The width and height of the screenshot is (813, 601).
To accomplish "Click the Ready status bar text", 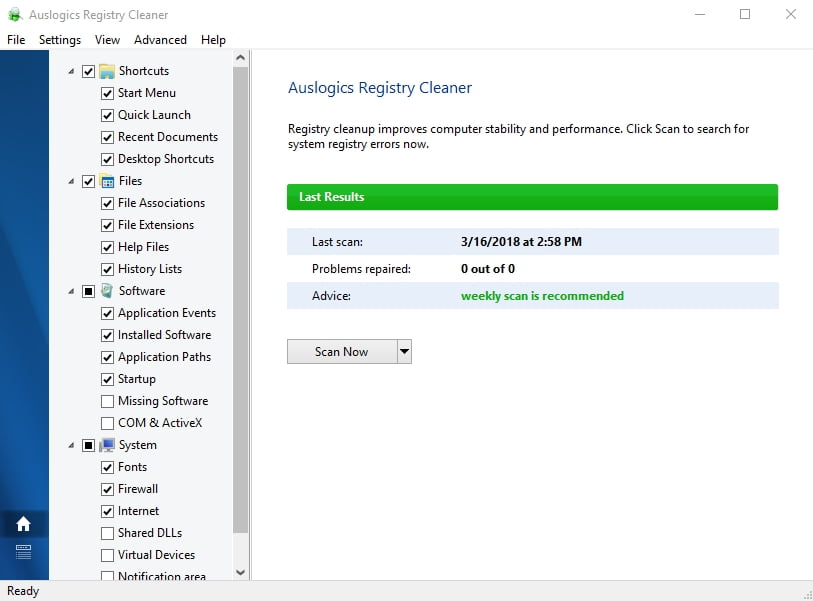I will pos(23,591).
